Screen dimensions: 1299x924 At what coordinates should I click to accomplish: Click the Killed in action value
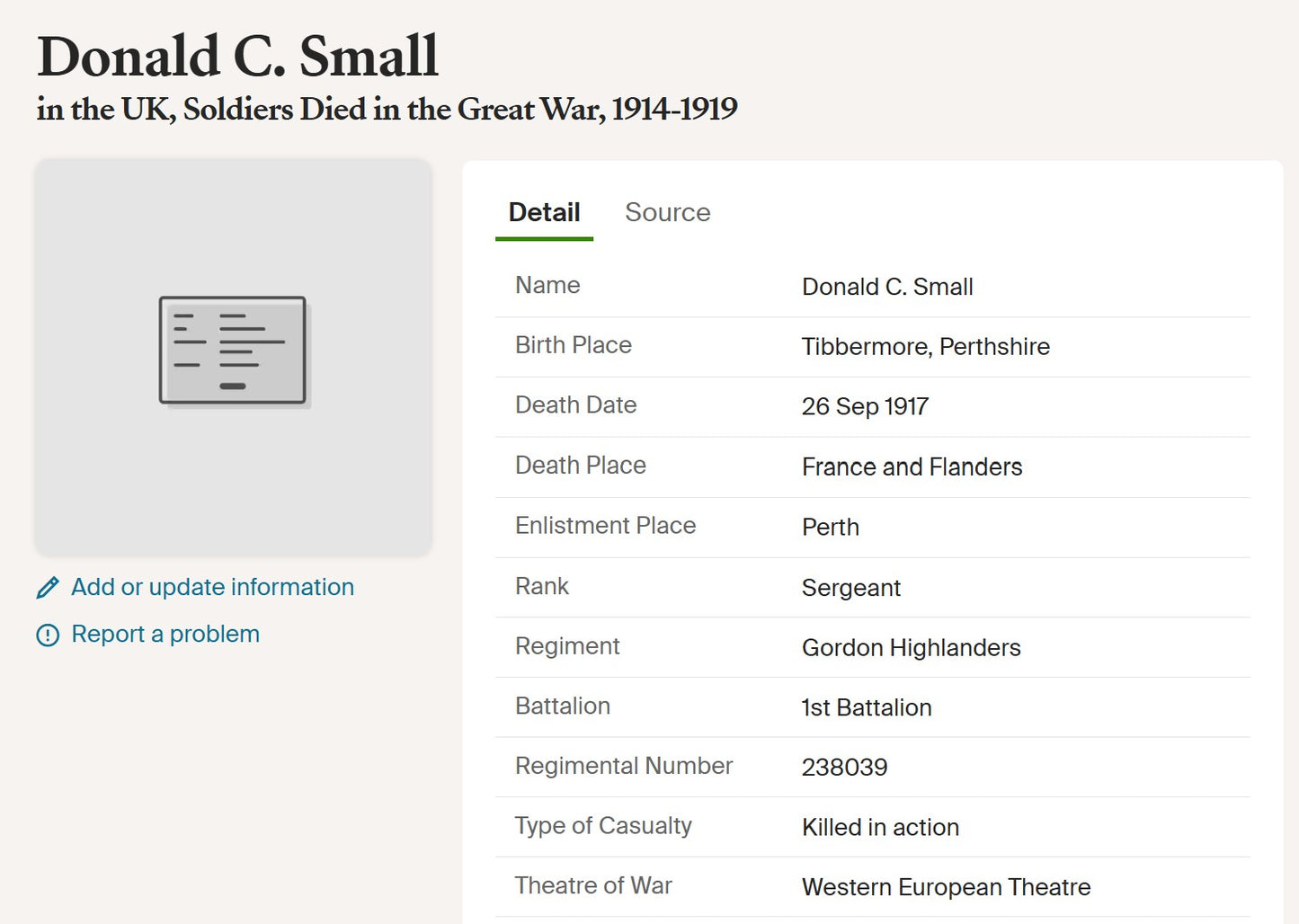tap(880, 827)
